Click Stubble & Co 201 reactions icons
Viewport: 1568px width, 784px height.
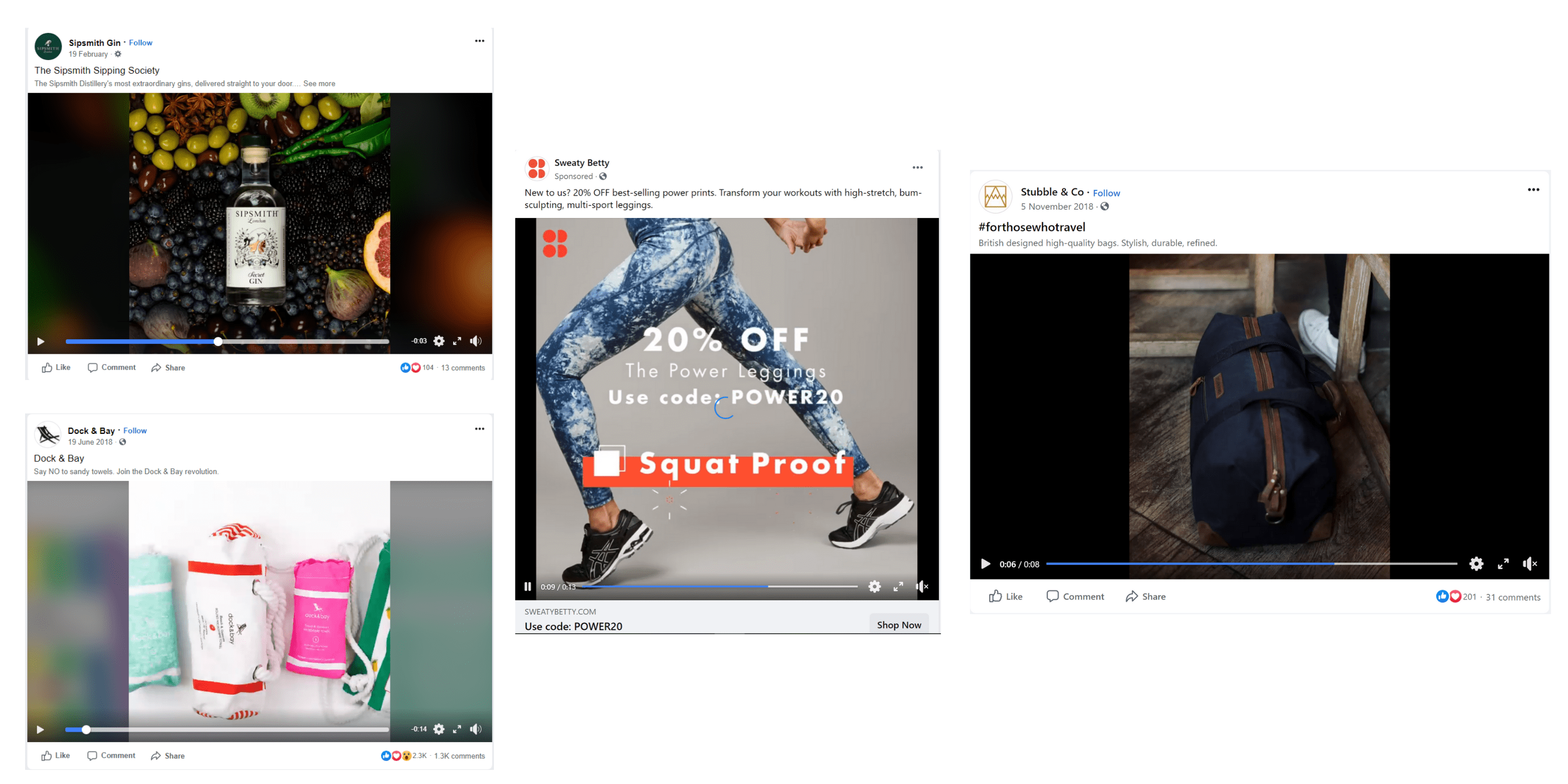click(x=1449, y=596)
